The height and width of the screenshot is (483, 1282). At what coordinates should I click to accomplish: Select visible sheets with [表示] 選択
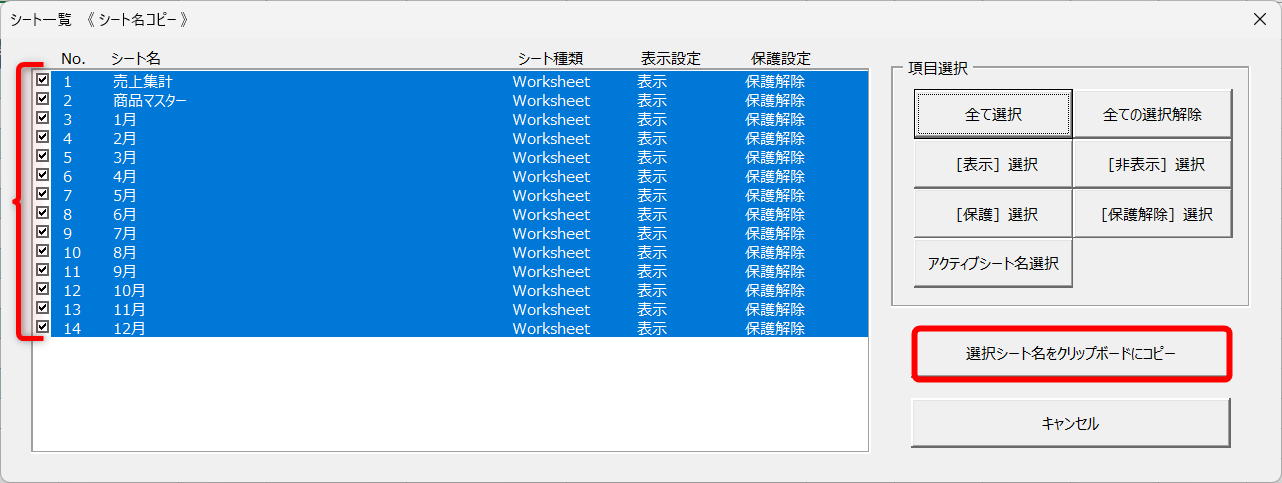coord(993,164)
